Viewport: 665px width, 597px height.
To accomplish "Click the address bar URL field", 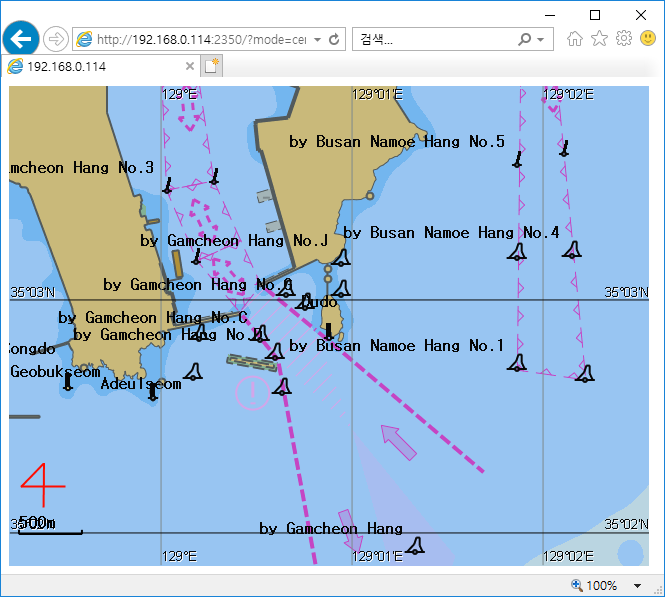I will pyautogui.click(x=200, y=40).
